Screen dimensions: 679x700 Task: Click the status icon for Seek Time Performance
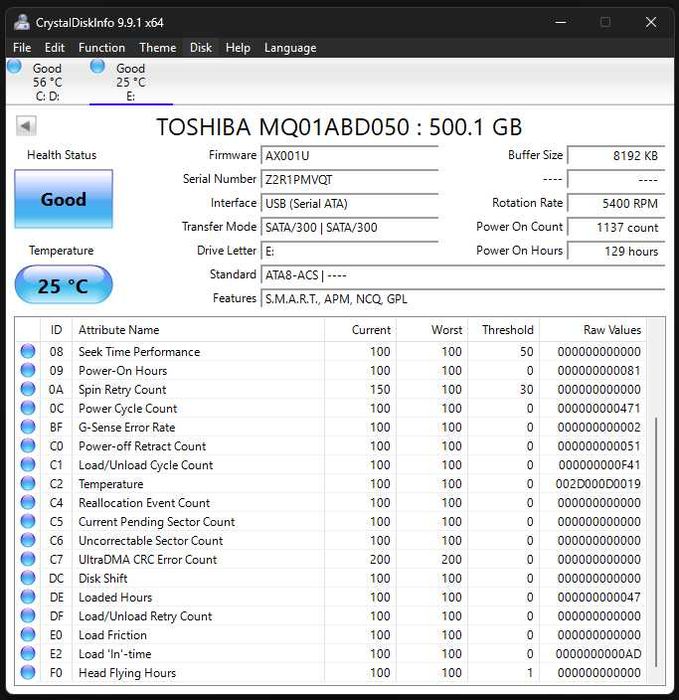click(28, 351)
